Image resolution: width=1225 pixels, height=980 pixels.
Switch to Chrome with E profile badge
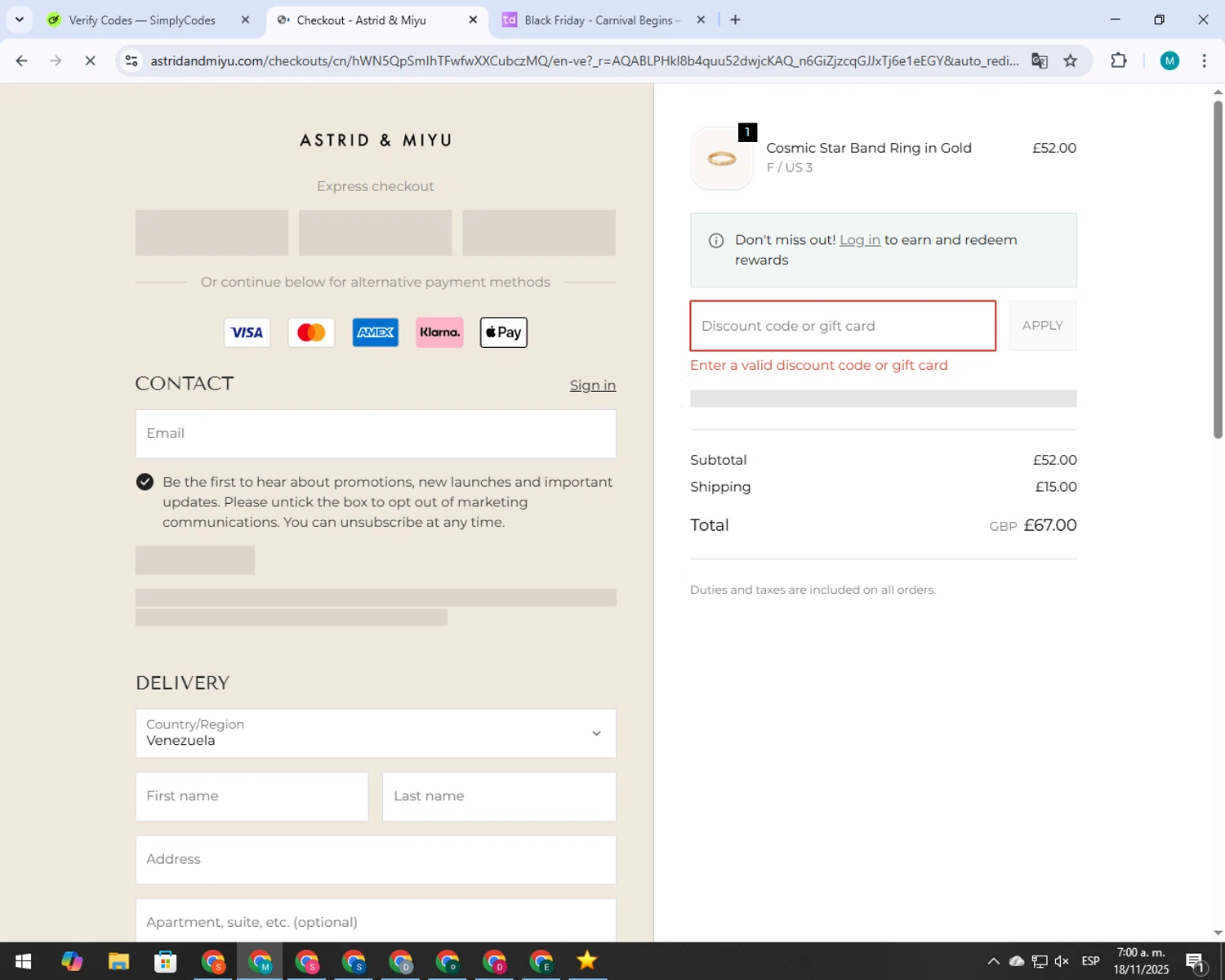click(541, 961)
